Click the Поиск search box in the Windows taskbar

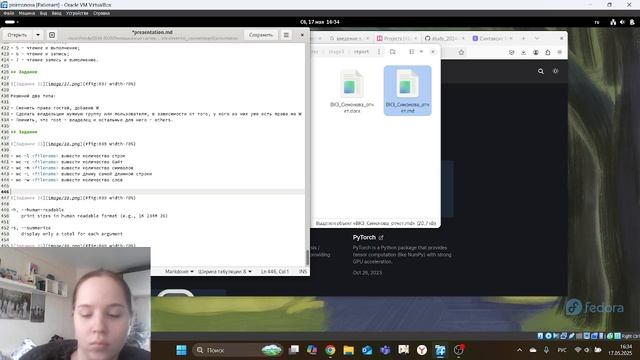pos(238,350)
